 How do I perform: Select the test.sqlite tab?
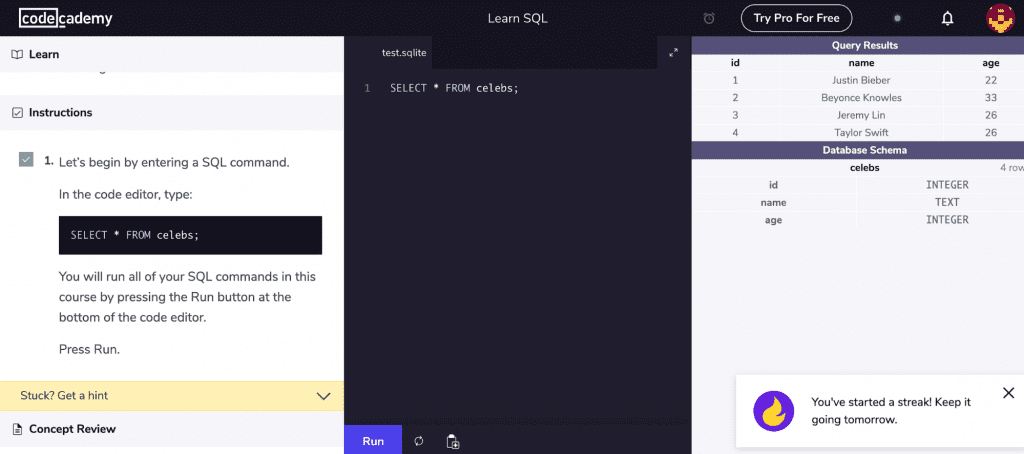(x=404, y=53)
